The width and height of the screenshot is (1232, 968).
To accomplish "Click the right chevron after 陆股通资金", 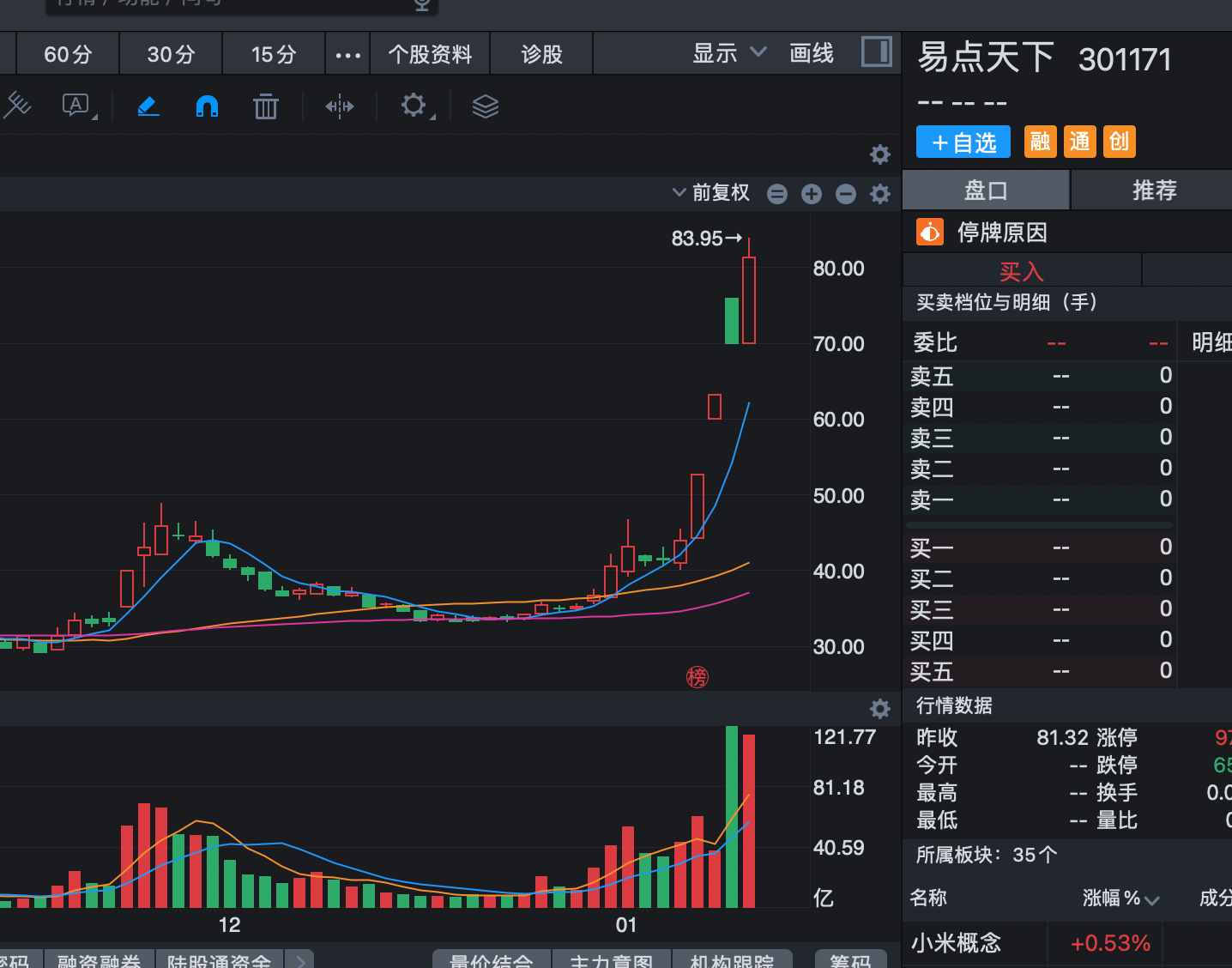I will click(x=300, y=960).
